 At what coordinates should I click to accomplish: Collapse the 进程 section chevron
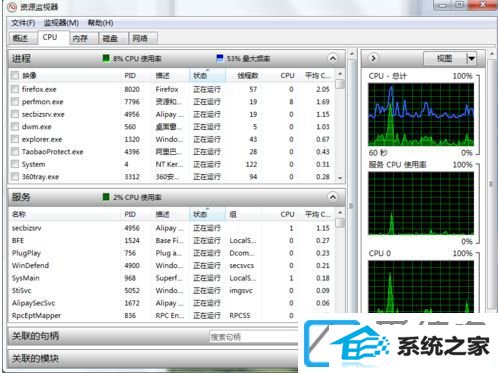(x=332, y=58)
